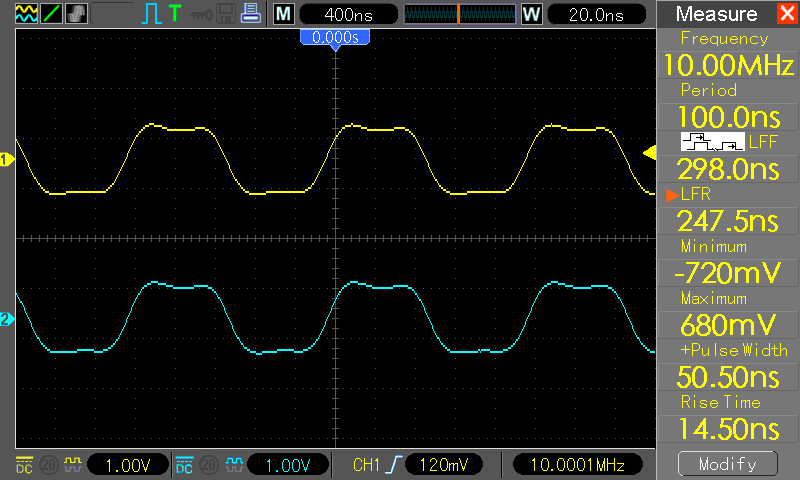Click the yellow CH1 ground level marker
Screen dimensions: 800x480
(x=7, y=160)
